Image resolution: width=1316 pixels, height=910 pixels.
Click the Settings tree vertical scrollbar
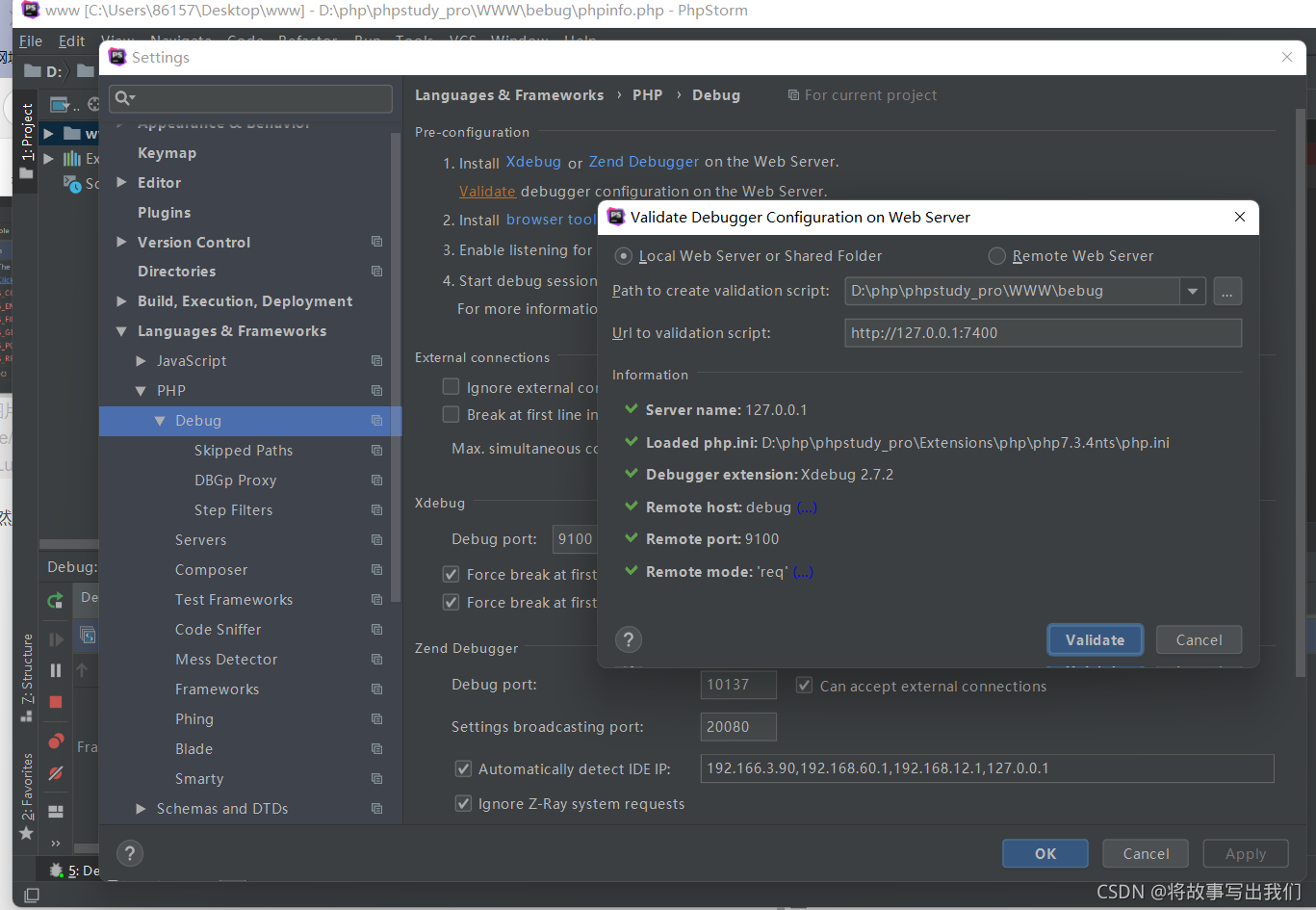click(x=395, y=366)
